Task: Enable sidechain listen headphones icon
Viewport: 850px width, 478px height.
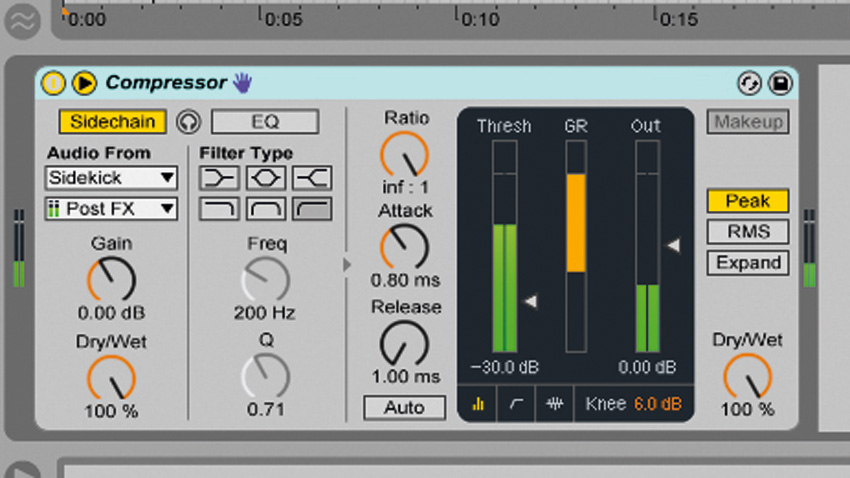Action: point(188,121)
